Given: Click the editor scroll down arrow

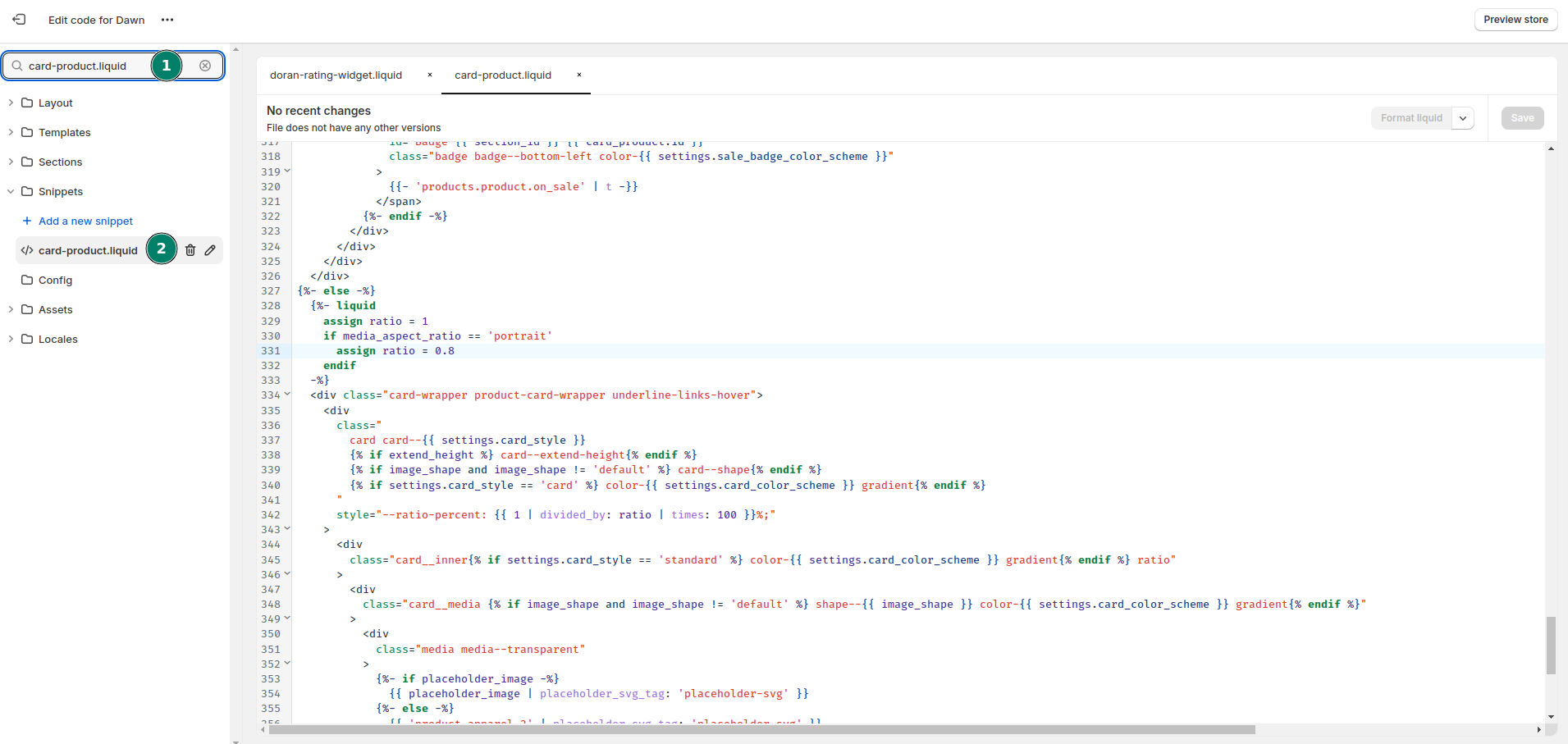Looking at the screenshot, I should (x=1551, y=716).
